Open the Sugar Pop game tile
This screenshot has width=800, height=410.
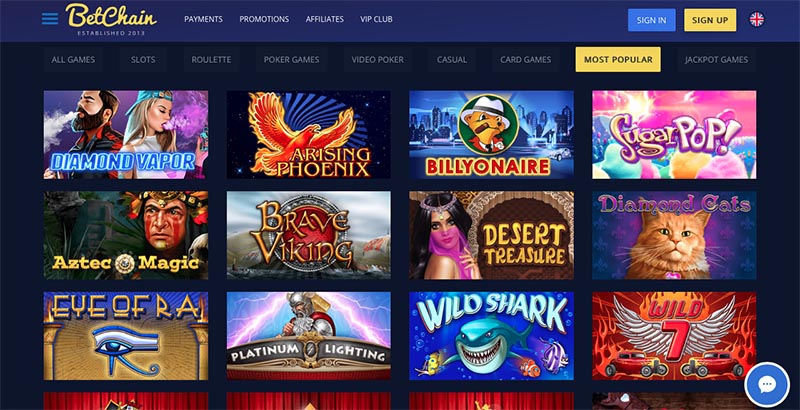tap(674, 135)
